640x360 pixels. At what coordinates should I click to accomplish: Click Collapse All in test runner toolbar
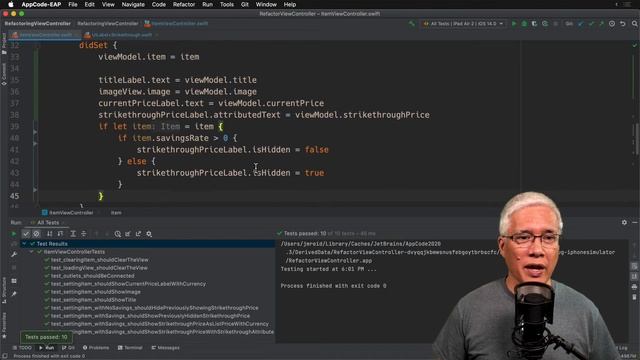coord(84,234)
